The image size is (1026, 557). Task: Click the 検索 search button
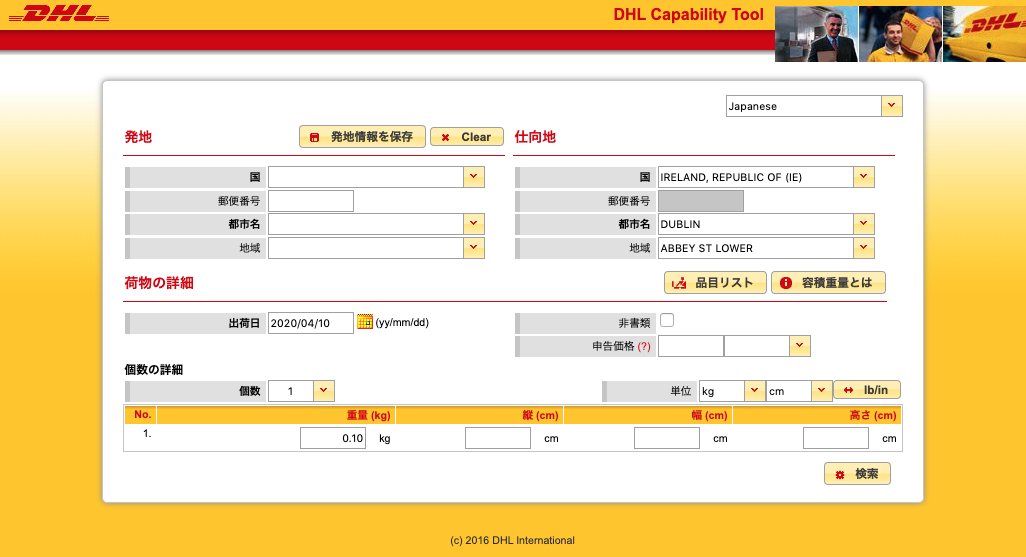click(x=857, y=474)
